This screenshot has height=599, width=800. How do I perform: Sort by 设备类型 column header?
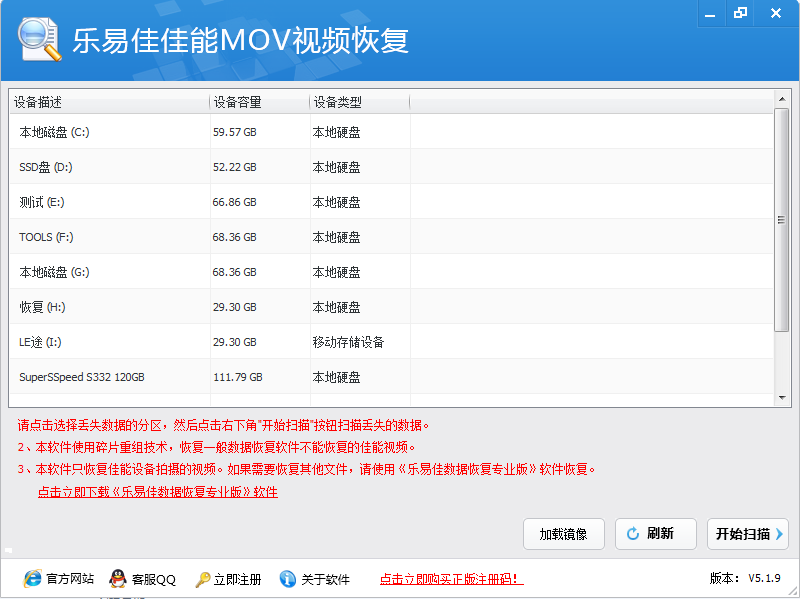point(359,102)
